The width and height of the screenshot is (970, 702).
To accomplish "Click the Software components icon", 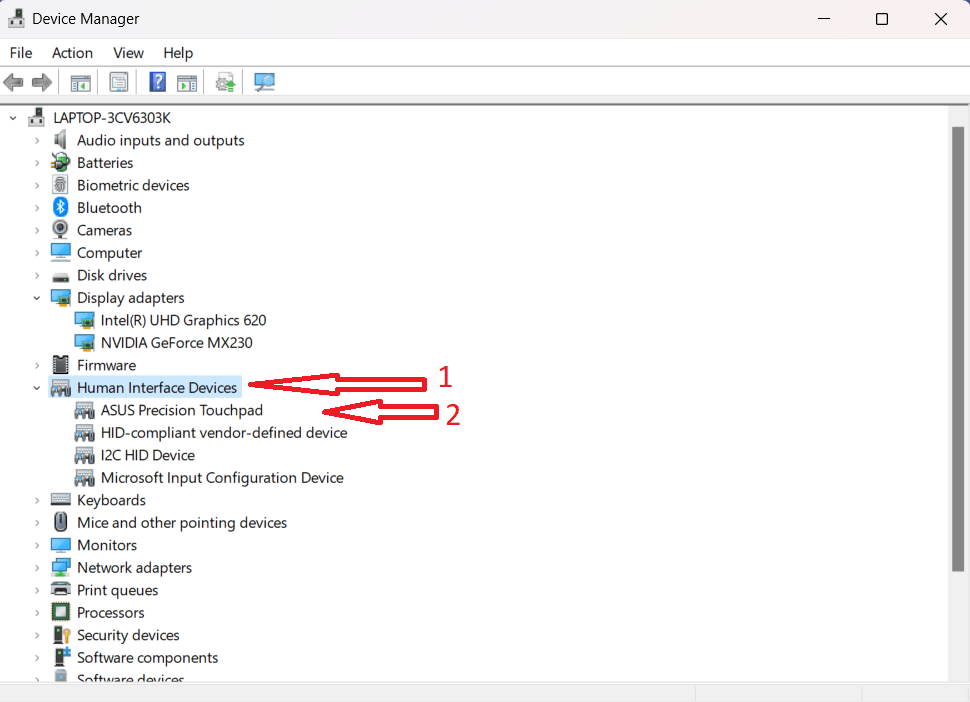I will [x=61, y=657].
